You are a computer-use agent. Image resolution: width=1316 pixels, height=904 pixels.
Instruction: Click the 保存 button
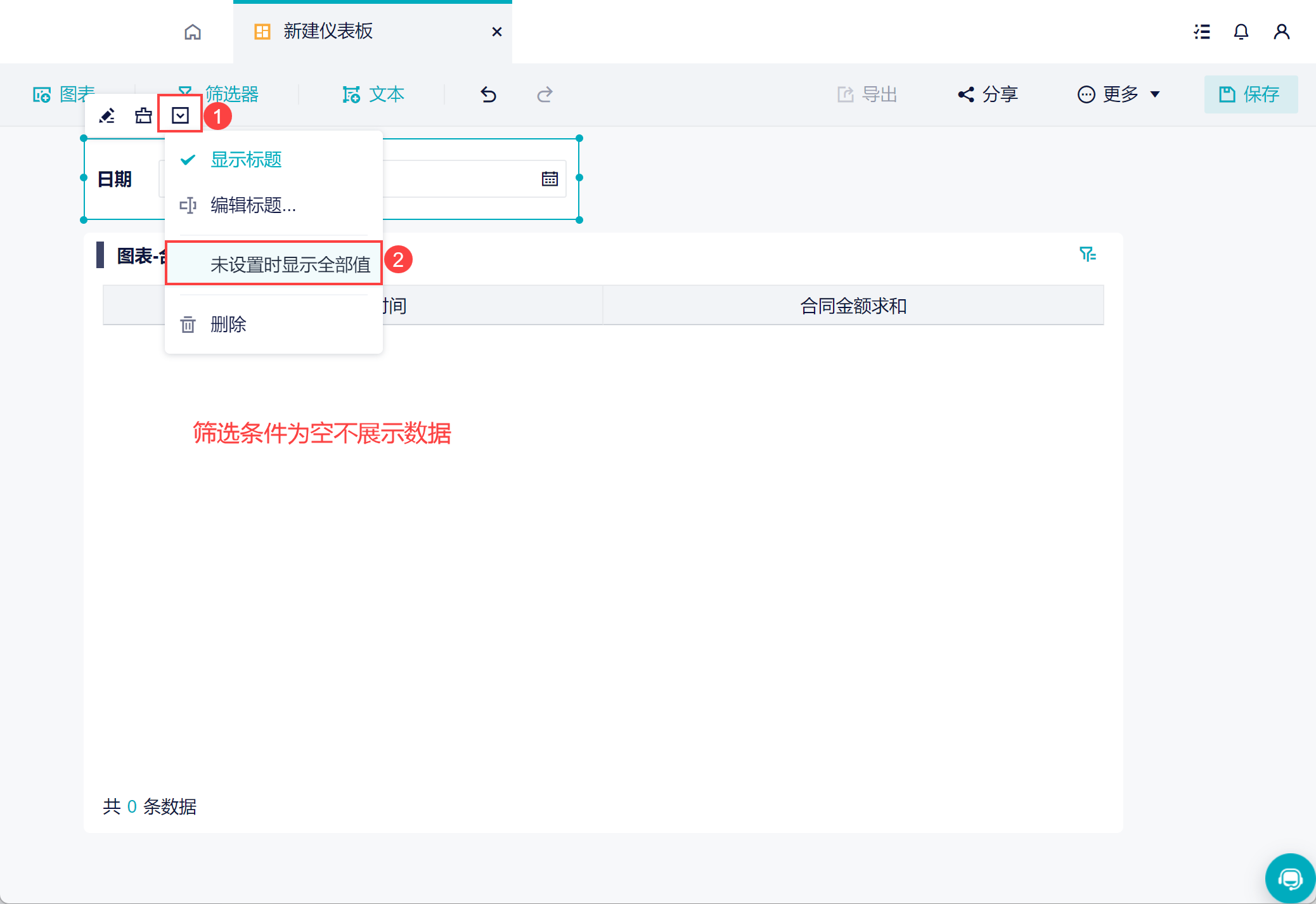coord(1250,94)
